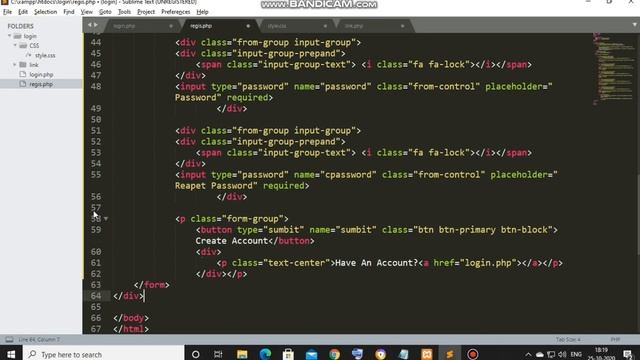Click the FOLDERS sidebar heading

tap(20, 26)
